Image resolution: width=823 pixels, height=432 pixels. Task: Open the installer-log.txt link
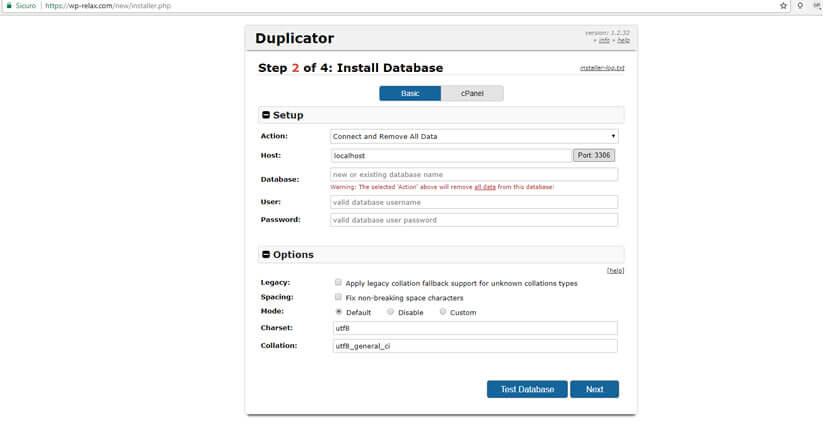pyautogui.click(x=602, y=68)
